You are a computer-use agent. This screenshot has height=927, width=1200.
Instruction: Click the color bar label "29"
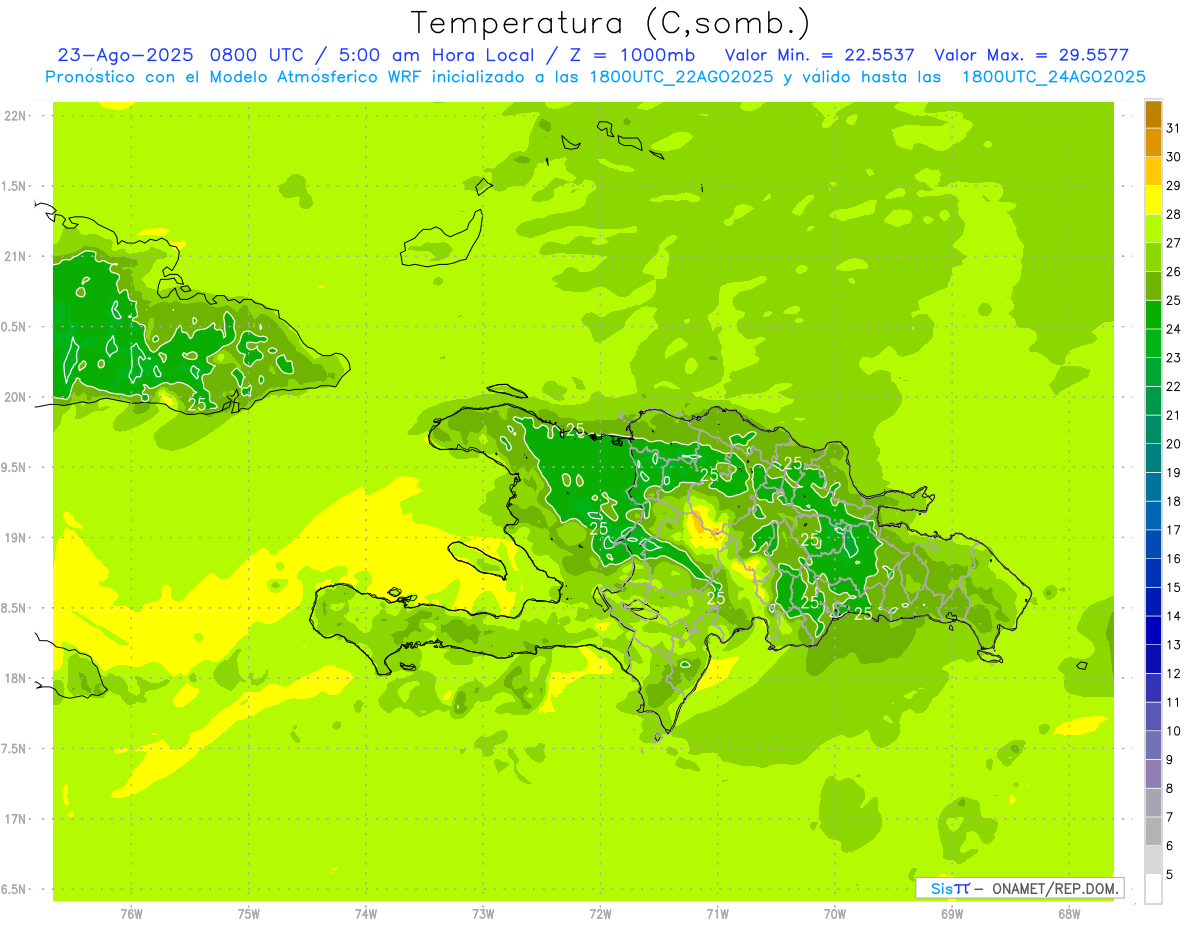[x=1173, y=186]
